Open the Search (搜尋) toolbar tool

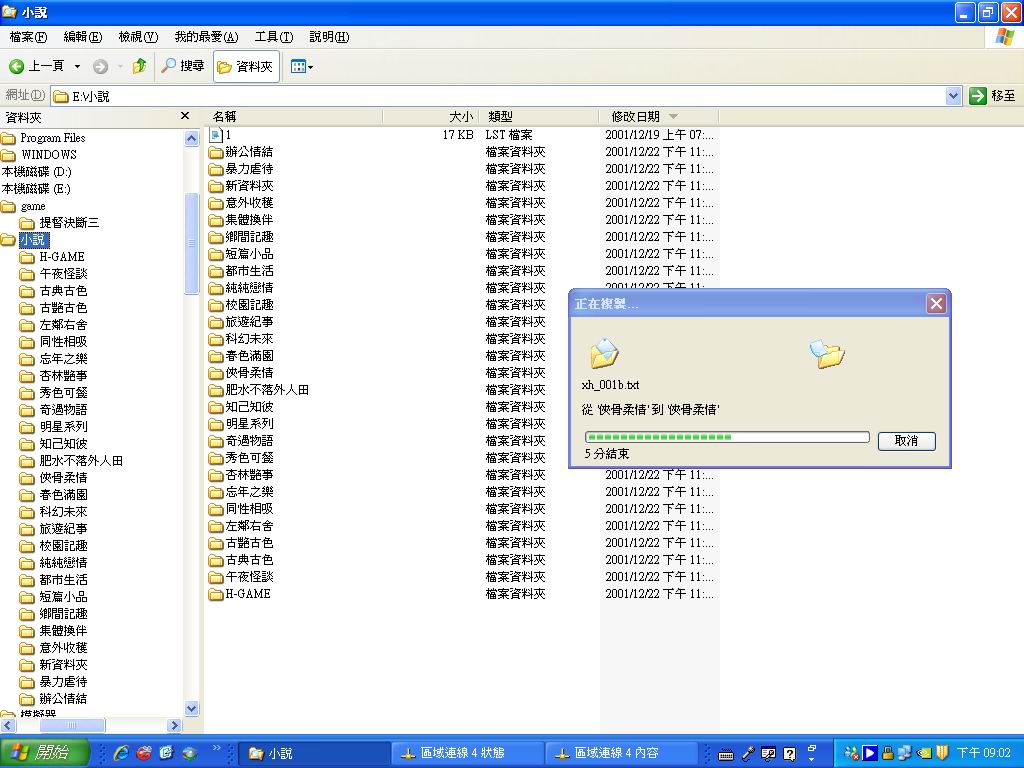point(183,67)
